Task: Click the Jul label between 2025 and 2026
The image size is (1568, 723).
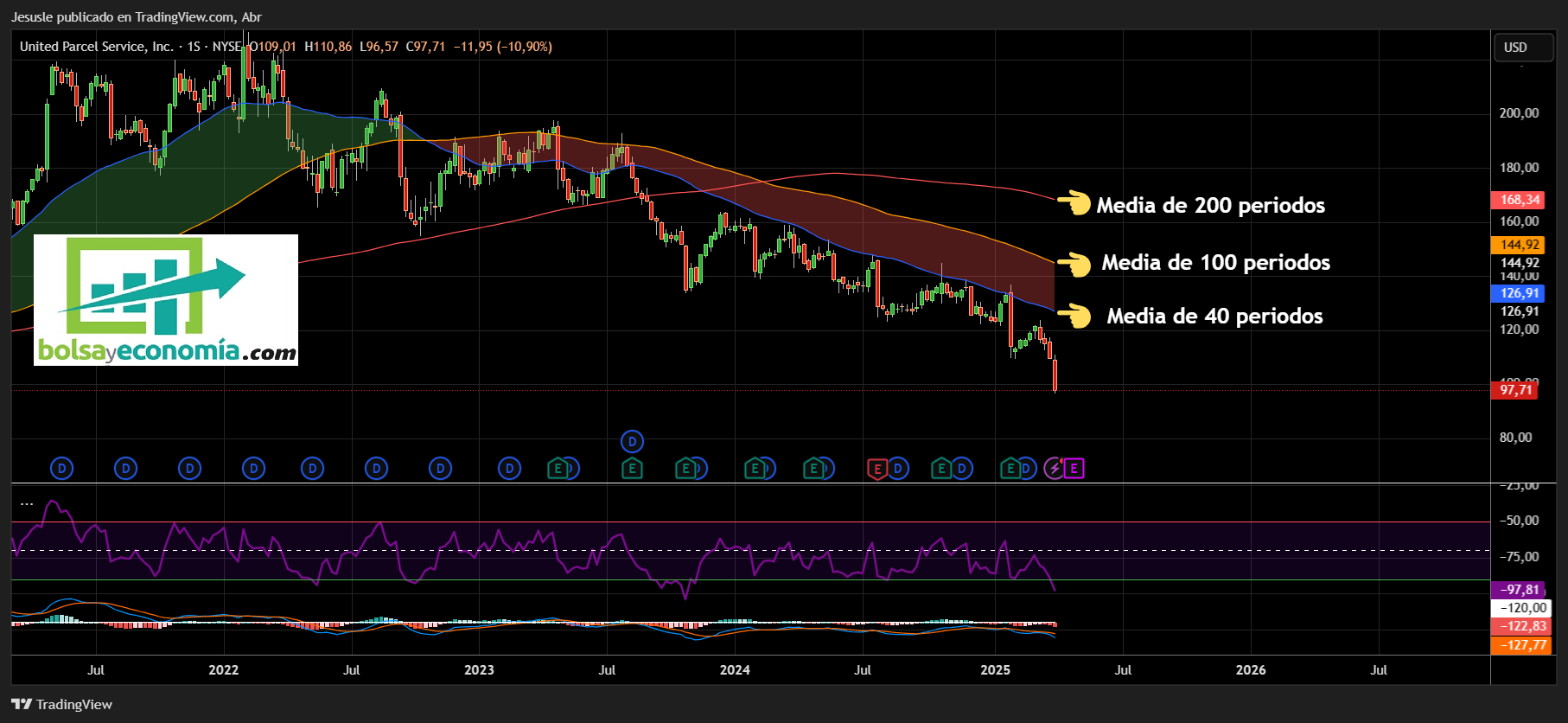Action: tap(1123, 670)
